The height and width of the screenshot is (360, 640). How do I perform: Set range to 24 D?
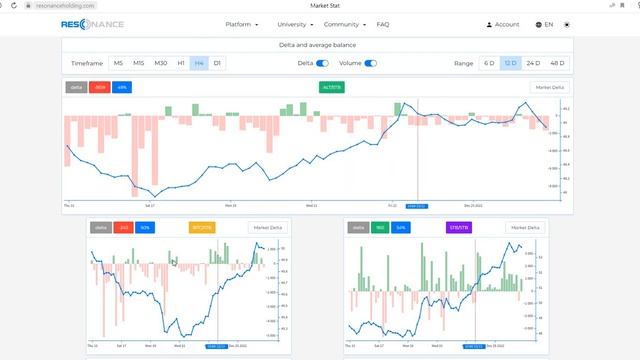(533, 63)
